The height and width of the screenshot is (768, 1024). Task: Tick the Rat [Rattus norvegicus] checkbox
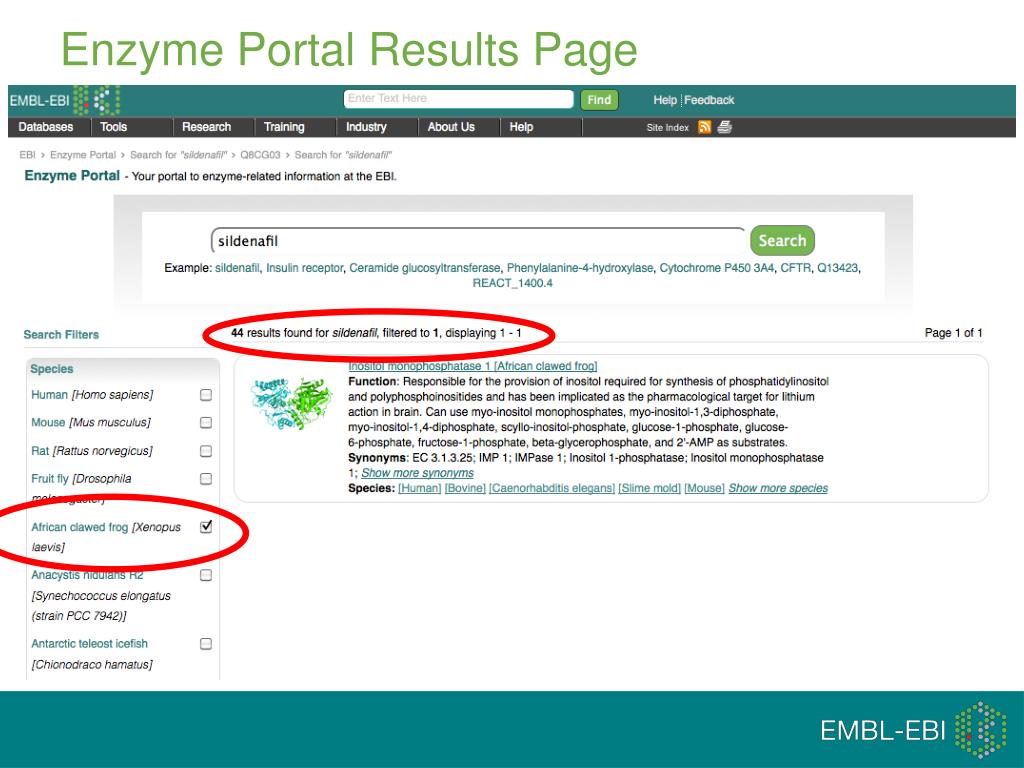click(x=206, y=451)
